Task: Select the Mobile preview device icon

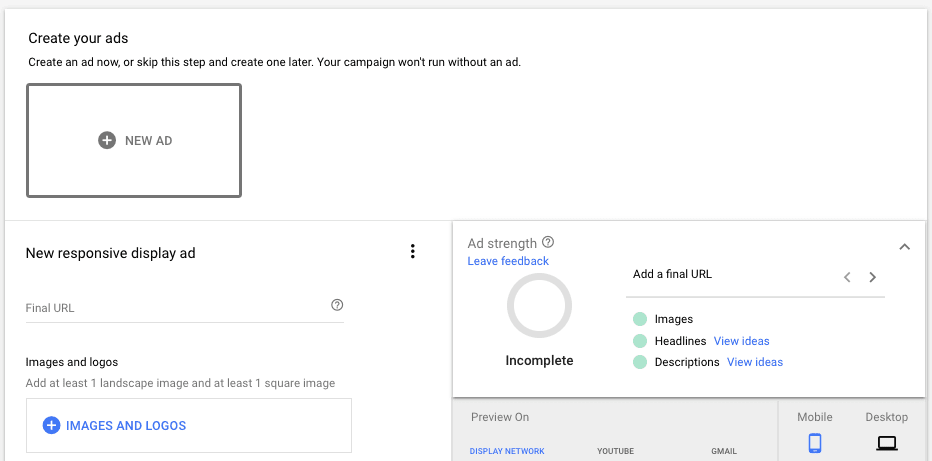Action: [x=815, y=443]
